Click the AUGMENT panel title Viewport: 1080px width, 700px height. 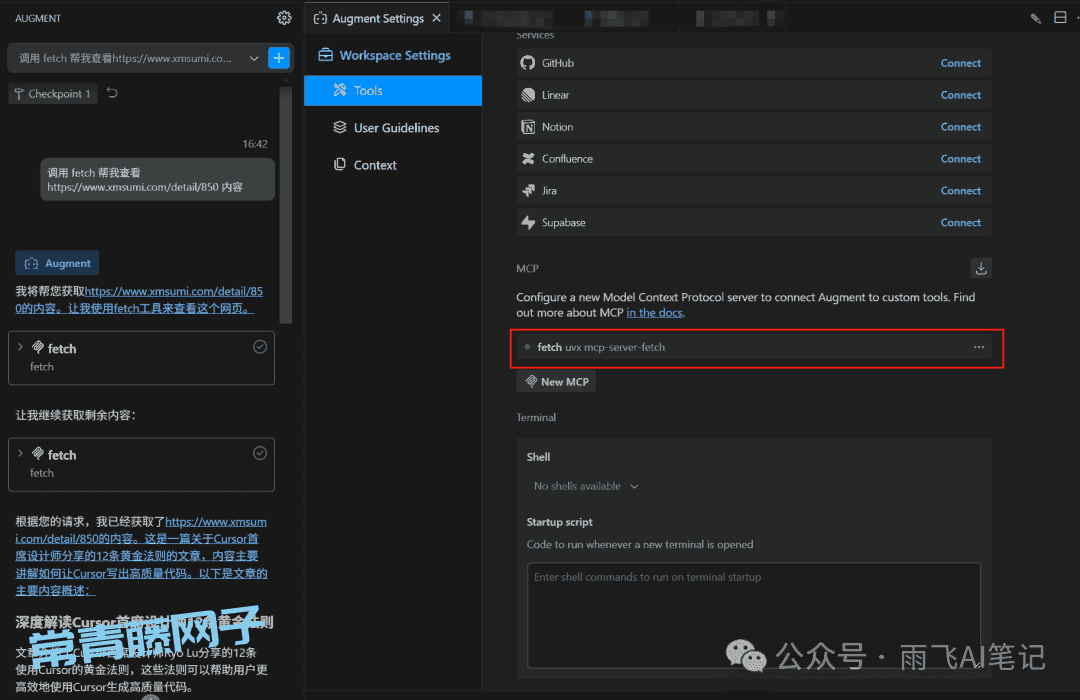(38, 19)
